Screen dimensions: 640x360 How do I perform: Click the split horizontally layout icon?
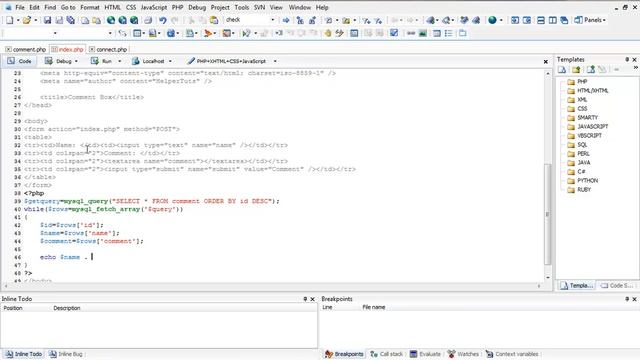click(541, 20)
